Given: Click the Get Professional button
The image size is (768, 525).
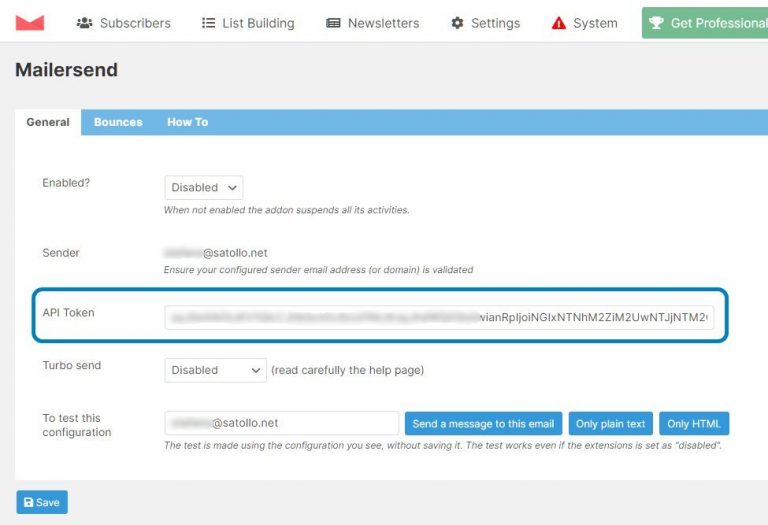Looking at the screenshot, I should pyautogui.click(x=705, y=23).
